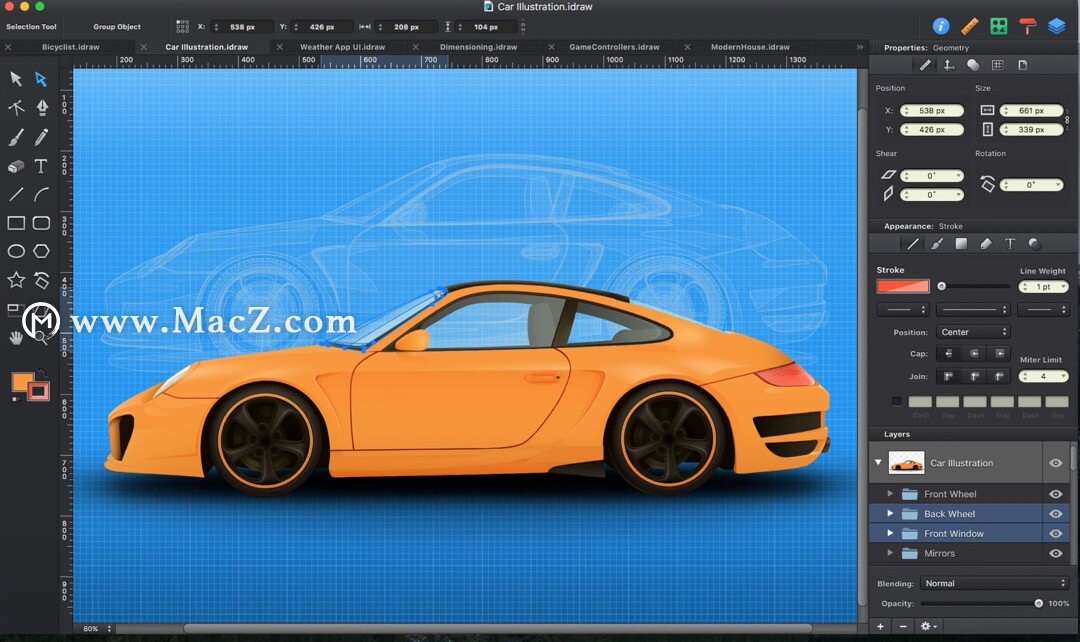The width and height of the screenshot is (1080, 642).
Task: Open the ruler icon in top toolbar
Action: 969,27
